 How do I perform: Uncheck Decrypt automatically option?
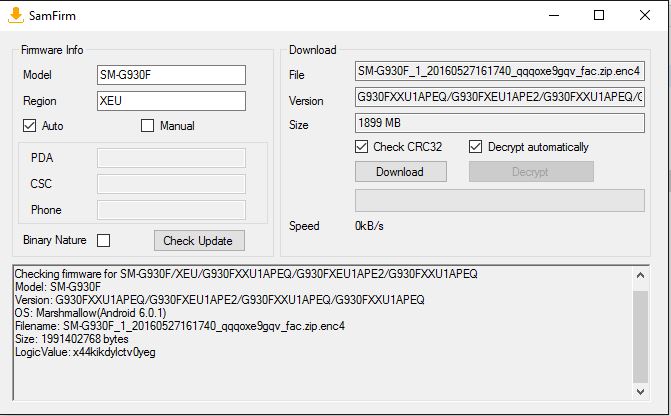[x=475, y=147]
